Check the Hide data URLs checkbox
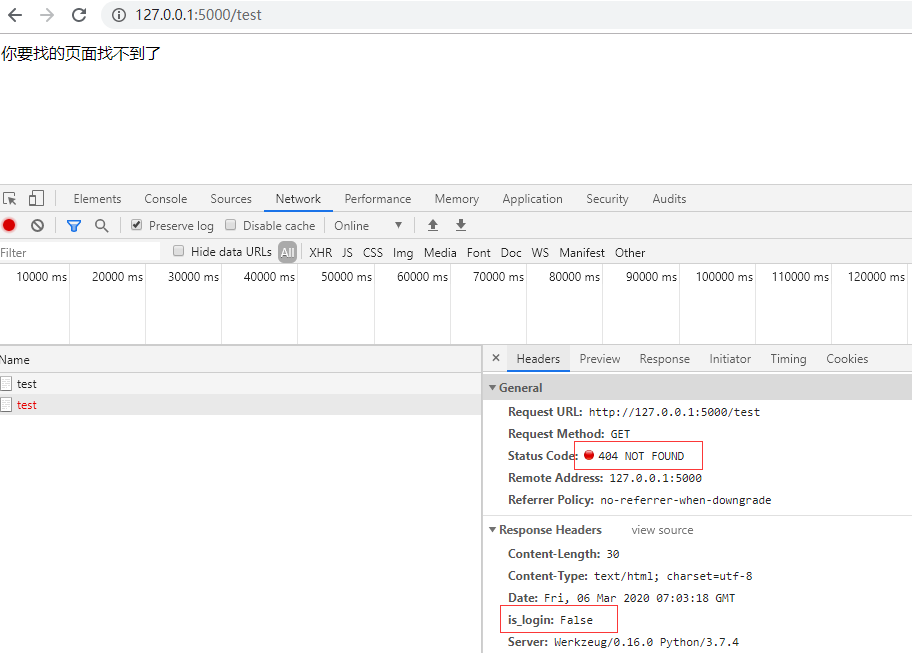Viewport: 912px width, 653px height. [179, 251]
